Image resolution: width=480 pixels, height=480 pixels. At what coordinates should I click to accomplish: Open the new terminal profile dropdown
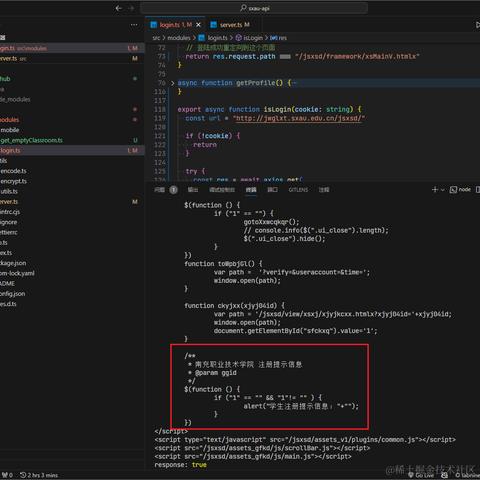point(443,190)
